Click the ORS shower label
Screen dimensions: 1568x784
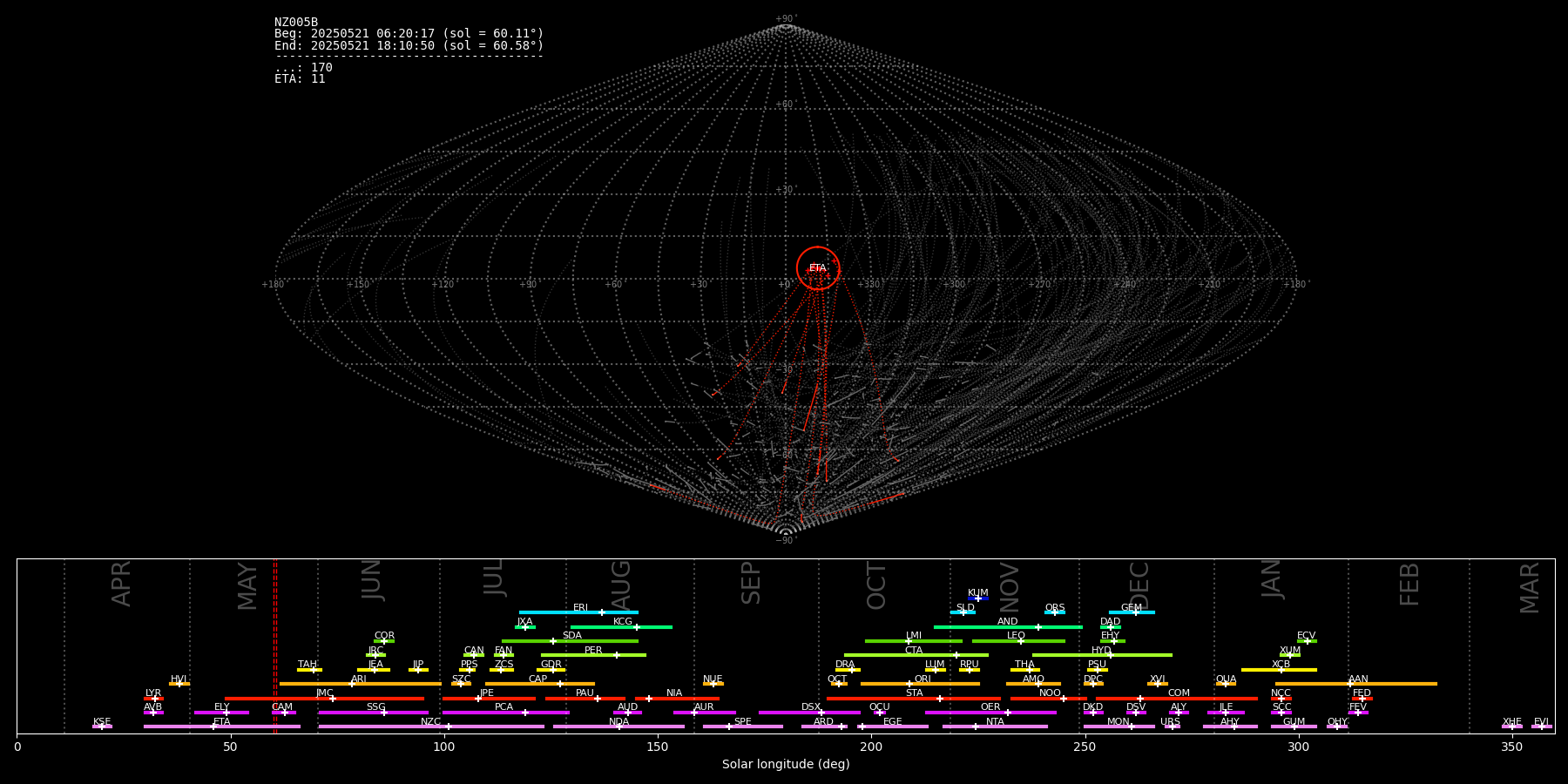point(1055,608)
